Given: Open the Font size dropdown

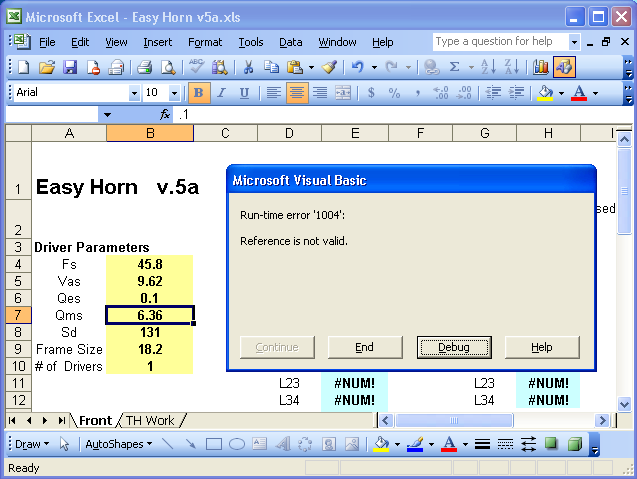Looking at the screenshot, I should tap(174, 93).
